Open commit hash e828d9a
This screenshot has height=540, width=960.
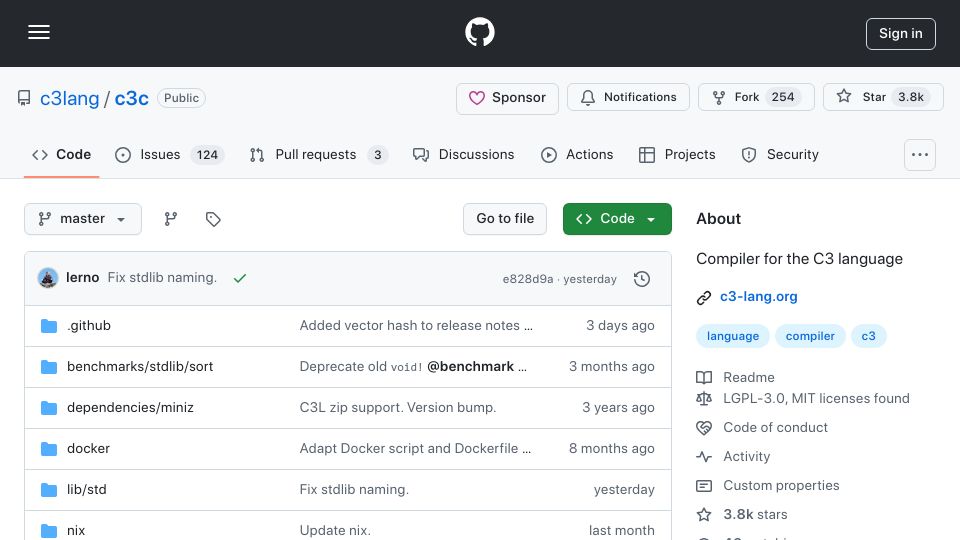528,279
